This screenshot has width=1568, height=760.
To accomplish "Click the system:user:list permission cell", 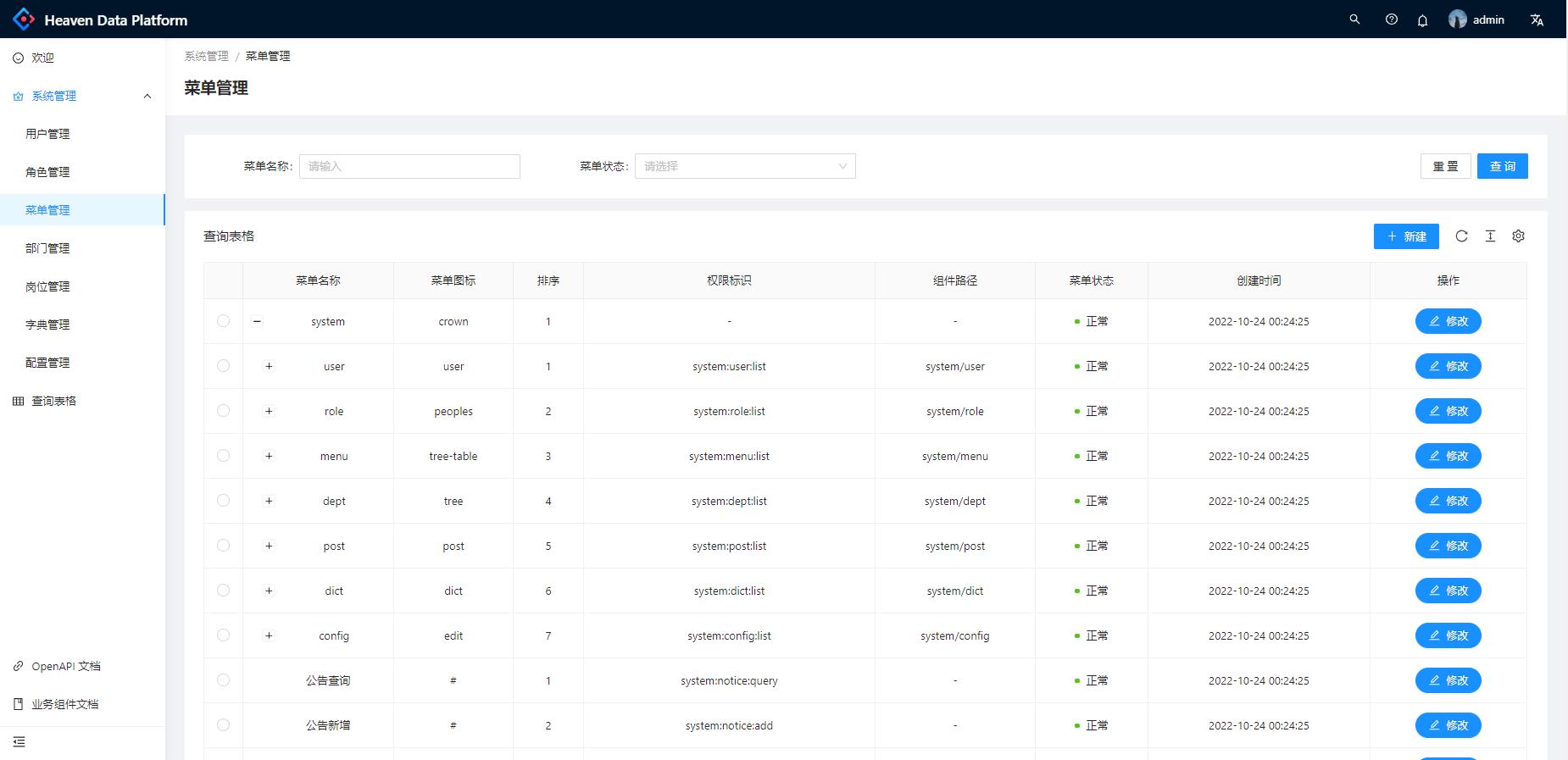I will (729, 366).
